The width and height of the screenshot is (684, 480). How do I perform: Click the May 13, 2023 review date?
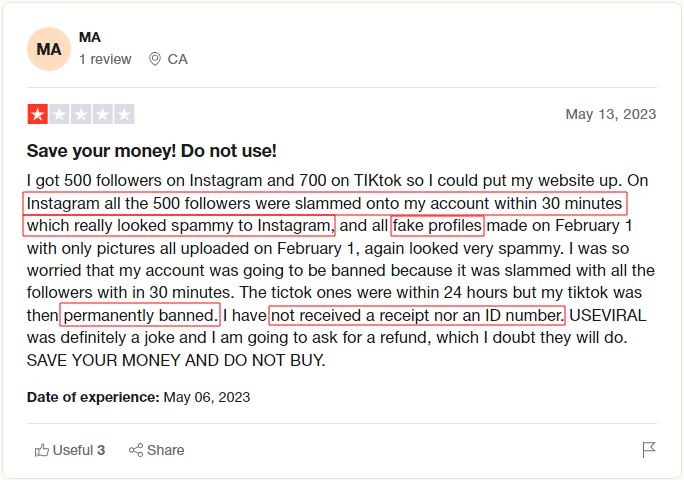click(610, 114)
